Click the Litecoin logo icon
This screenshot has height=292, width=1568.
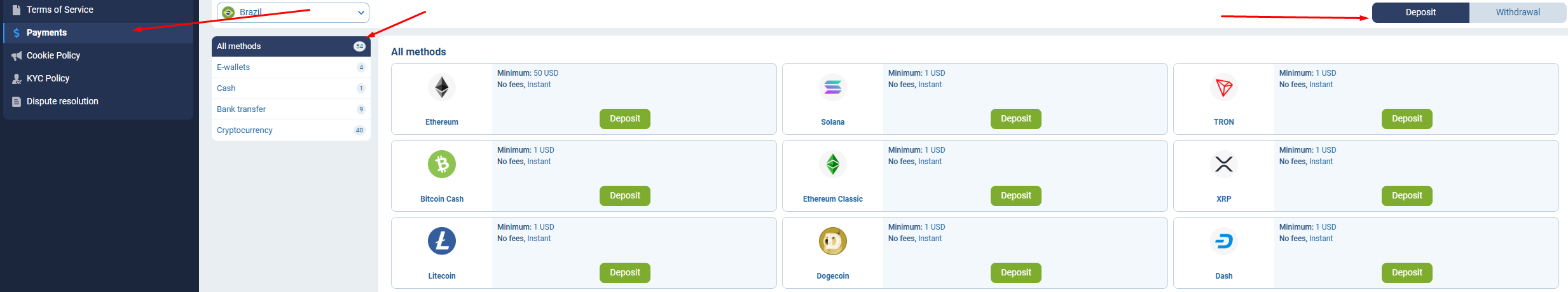[442, 241]
